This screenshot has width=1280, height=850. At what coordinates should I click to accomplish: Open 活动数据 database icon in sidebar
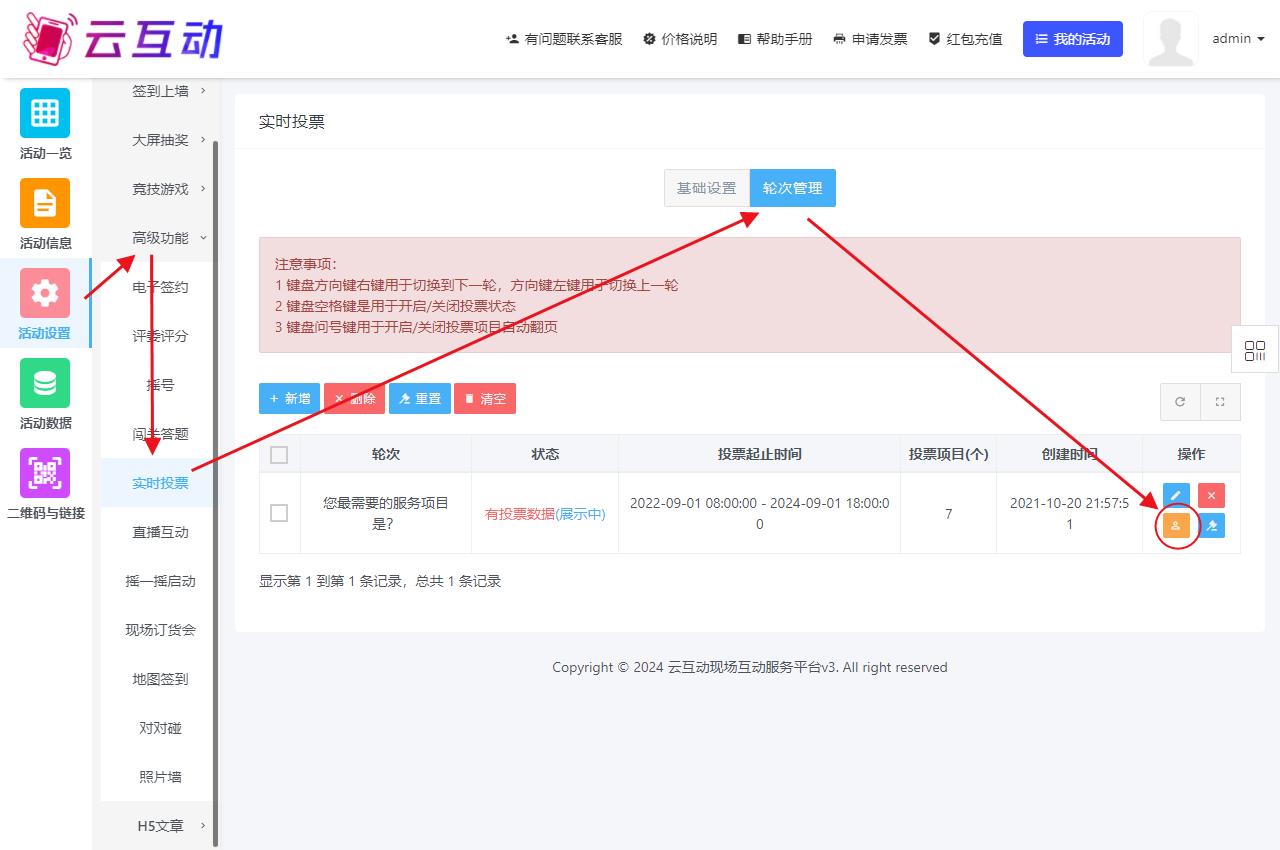[45, 383]
